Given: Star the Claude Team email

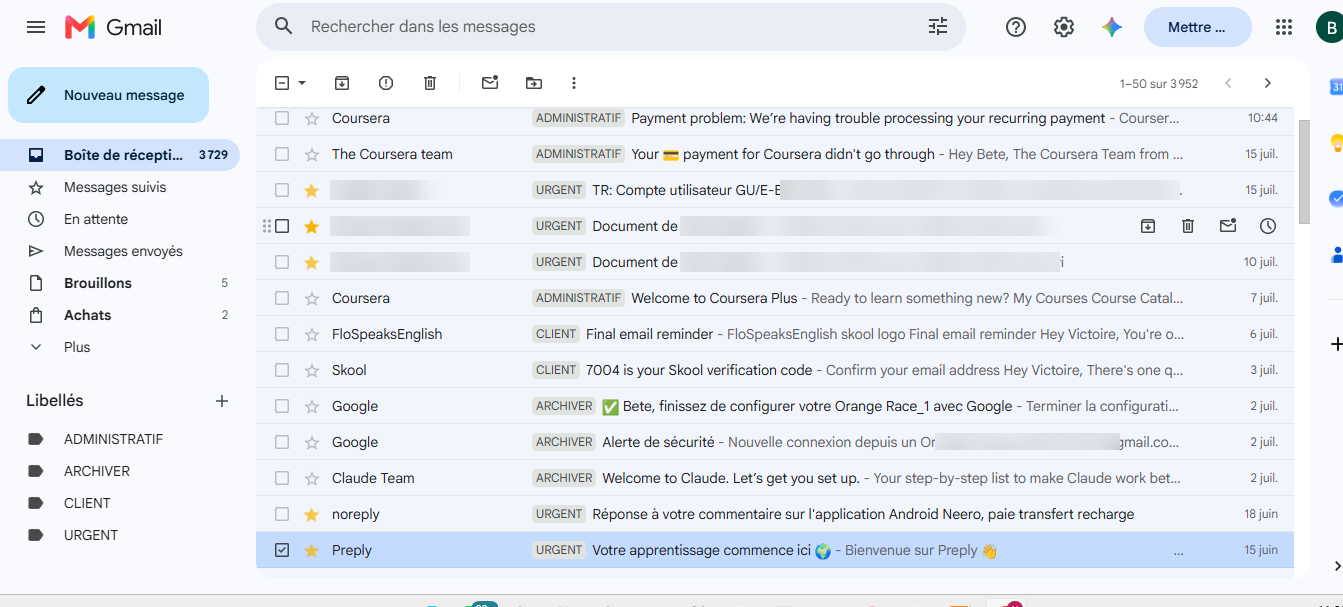Looking at the screenshot, I should point(311,478).
